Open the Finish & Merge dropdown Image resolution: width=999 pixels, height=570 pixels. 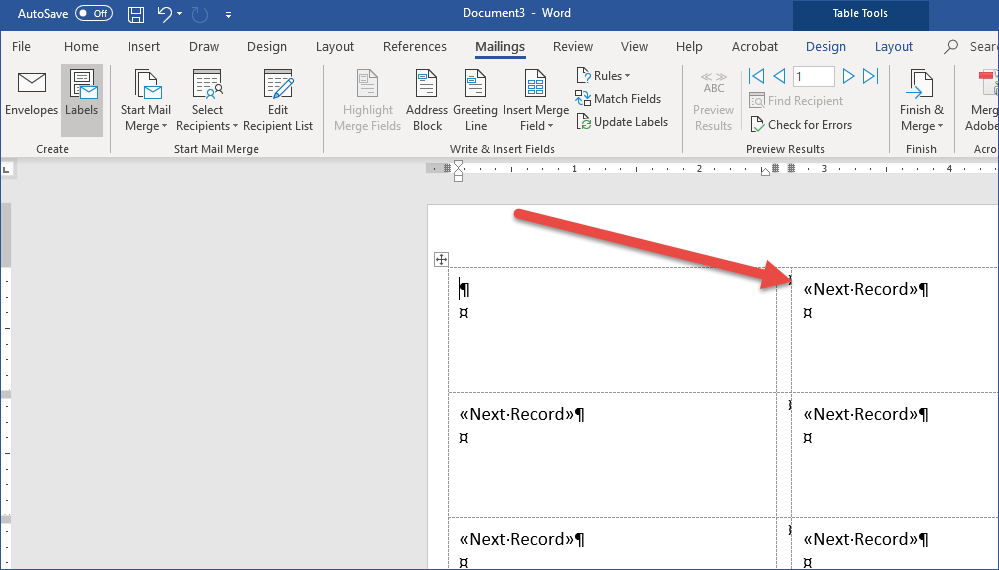(922, 101)
